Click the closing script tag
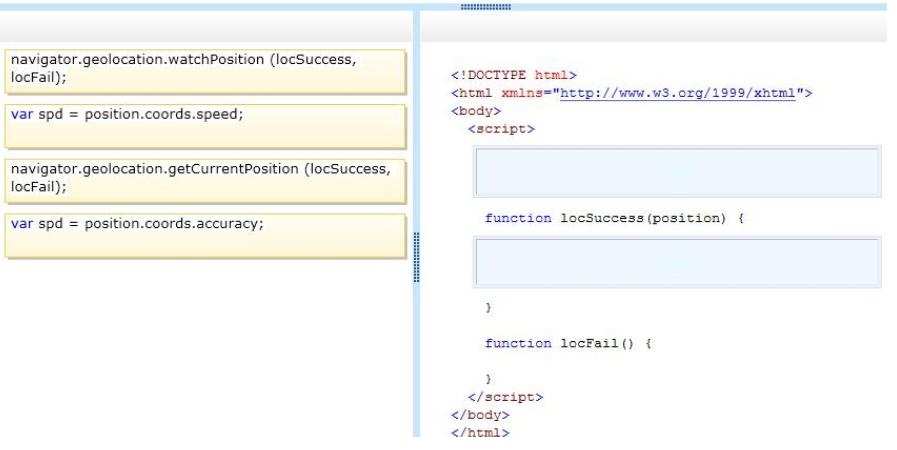The height and width of the screenshot is (450, 897). click(505, 397)
